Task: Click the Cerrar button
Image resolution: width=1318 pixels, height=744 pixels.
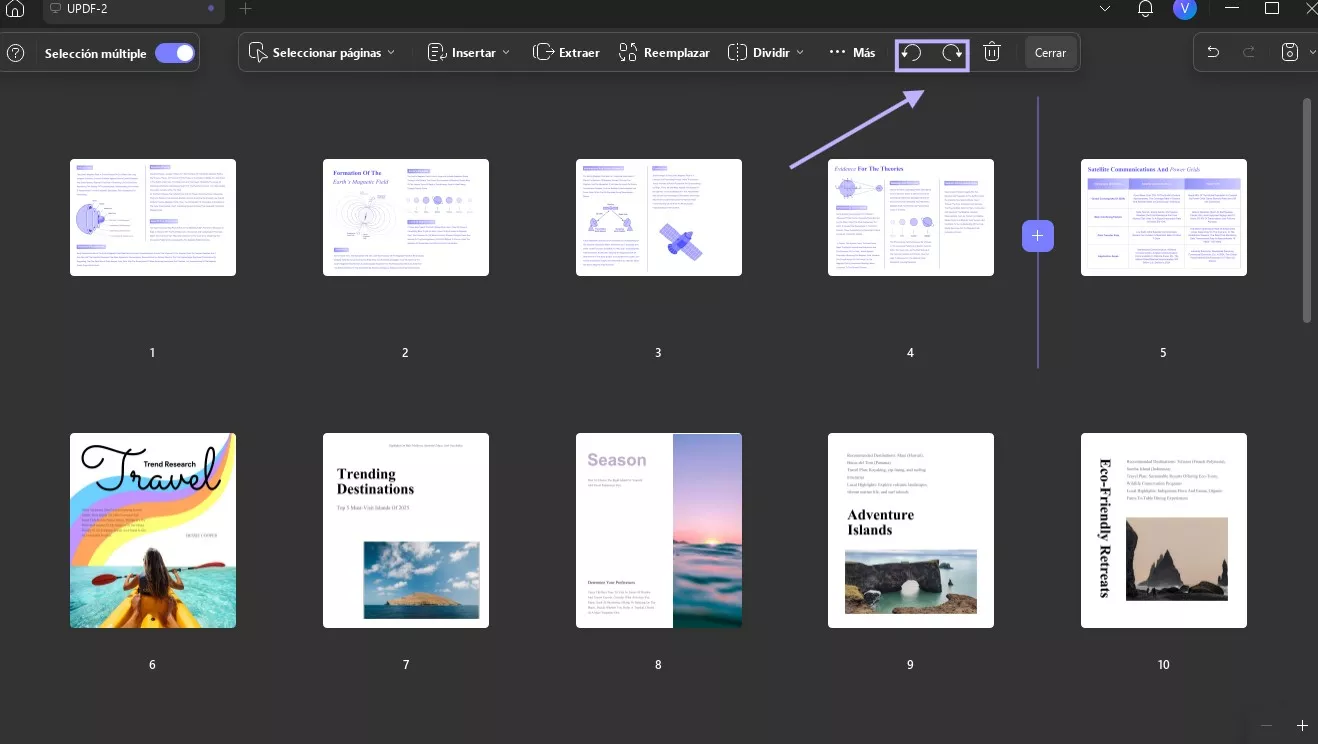Action: [x=1050, y=53]
